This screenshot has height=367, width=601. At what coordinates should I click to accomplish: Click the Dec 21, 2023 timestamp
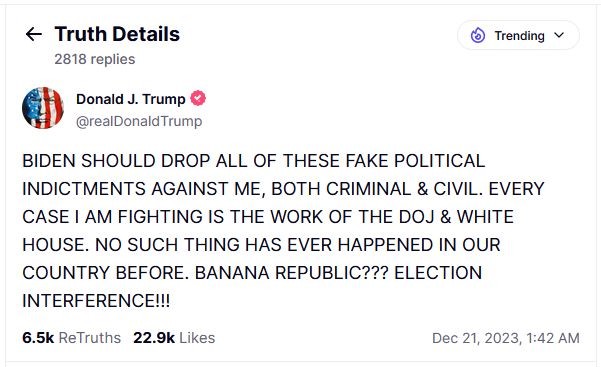(x=477, y=338)
